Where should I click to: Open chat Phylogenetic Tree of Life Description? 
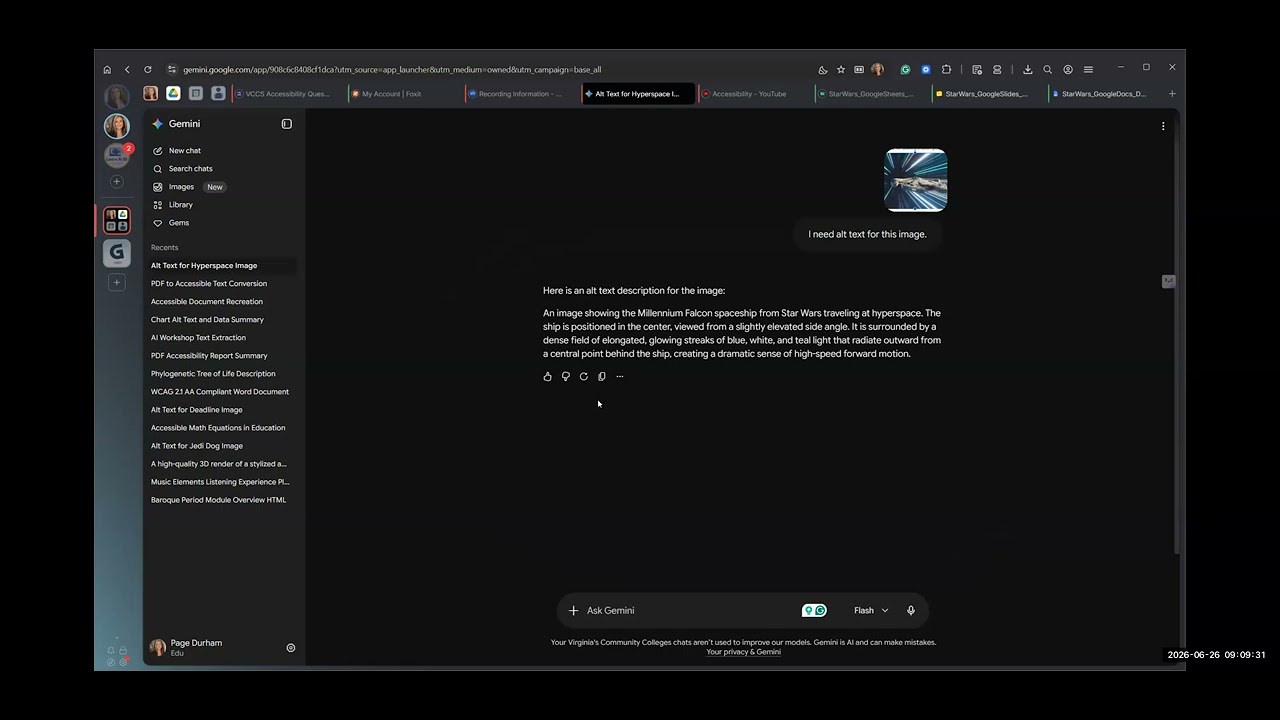(x=213, y=374)
